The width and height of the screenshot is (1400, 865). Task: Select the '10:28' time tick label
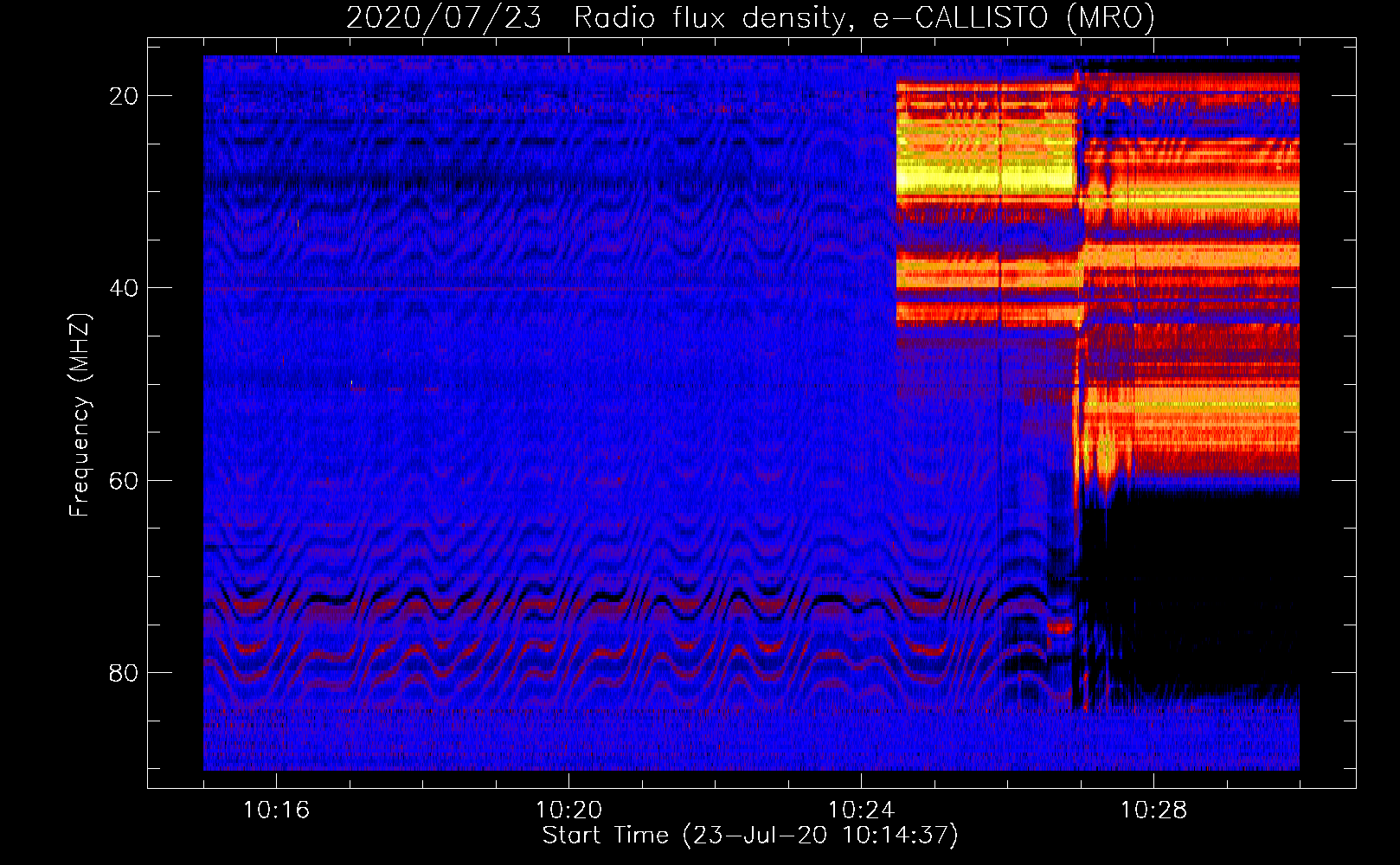tap(1153, 811)
